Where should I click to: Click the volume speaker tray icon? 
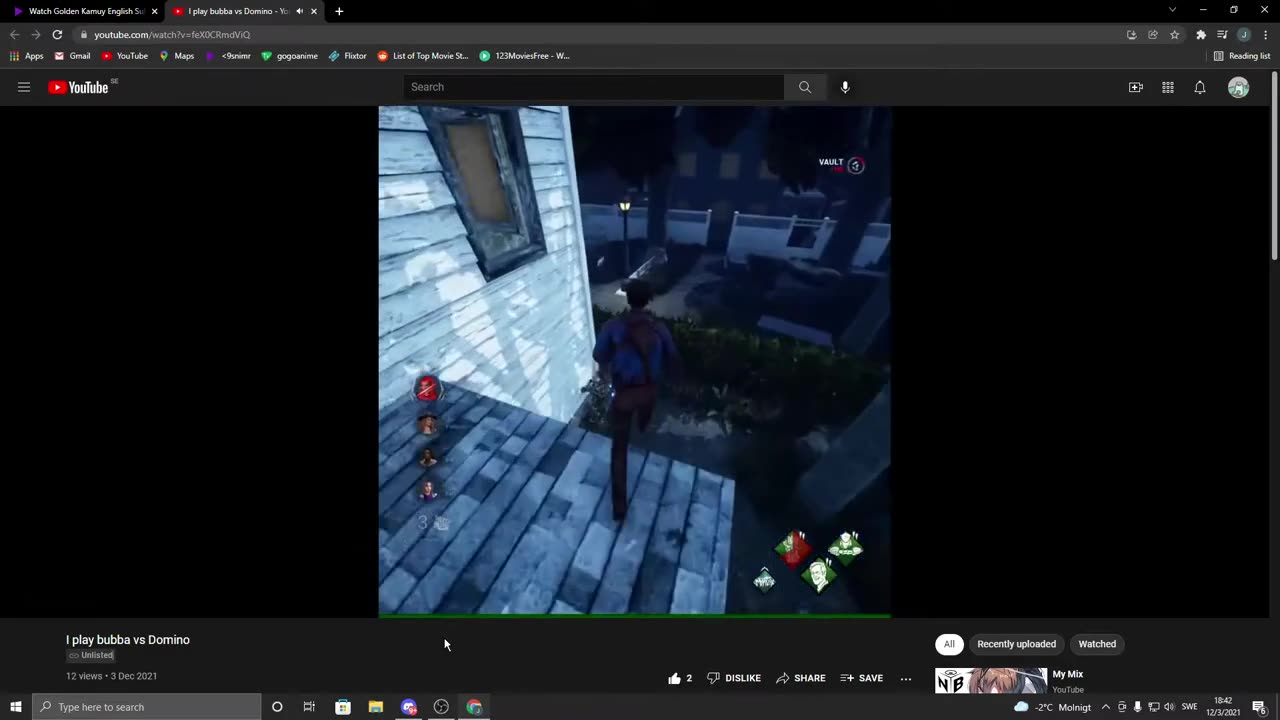[x=1169, y=707]
